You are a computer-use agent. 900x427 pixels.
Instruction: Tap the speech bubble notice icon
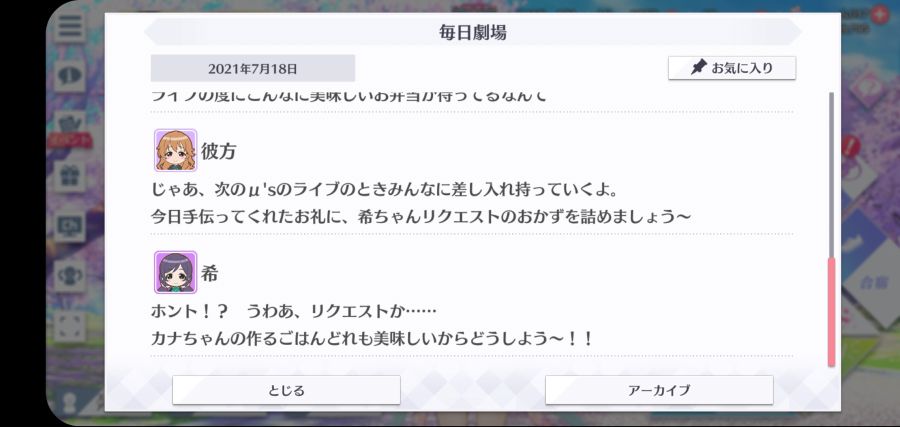[x=70, y=75]
